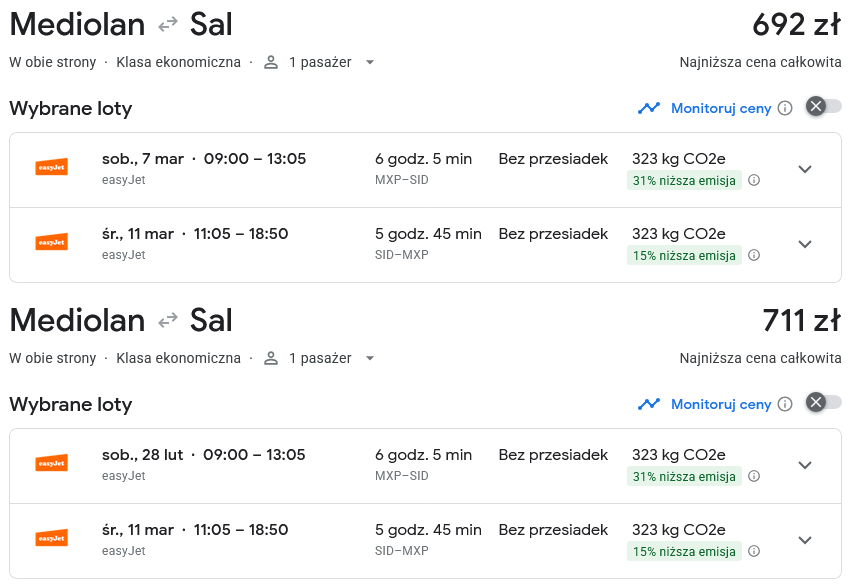Image resolution: width=850 pixels, height=588 pixels.
Task: Open info icon beside bottom Monitoruj ceny
Action: (x=784, y=404)
